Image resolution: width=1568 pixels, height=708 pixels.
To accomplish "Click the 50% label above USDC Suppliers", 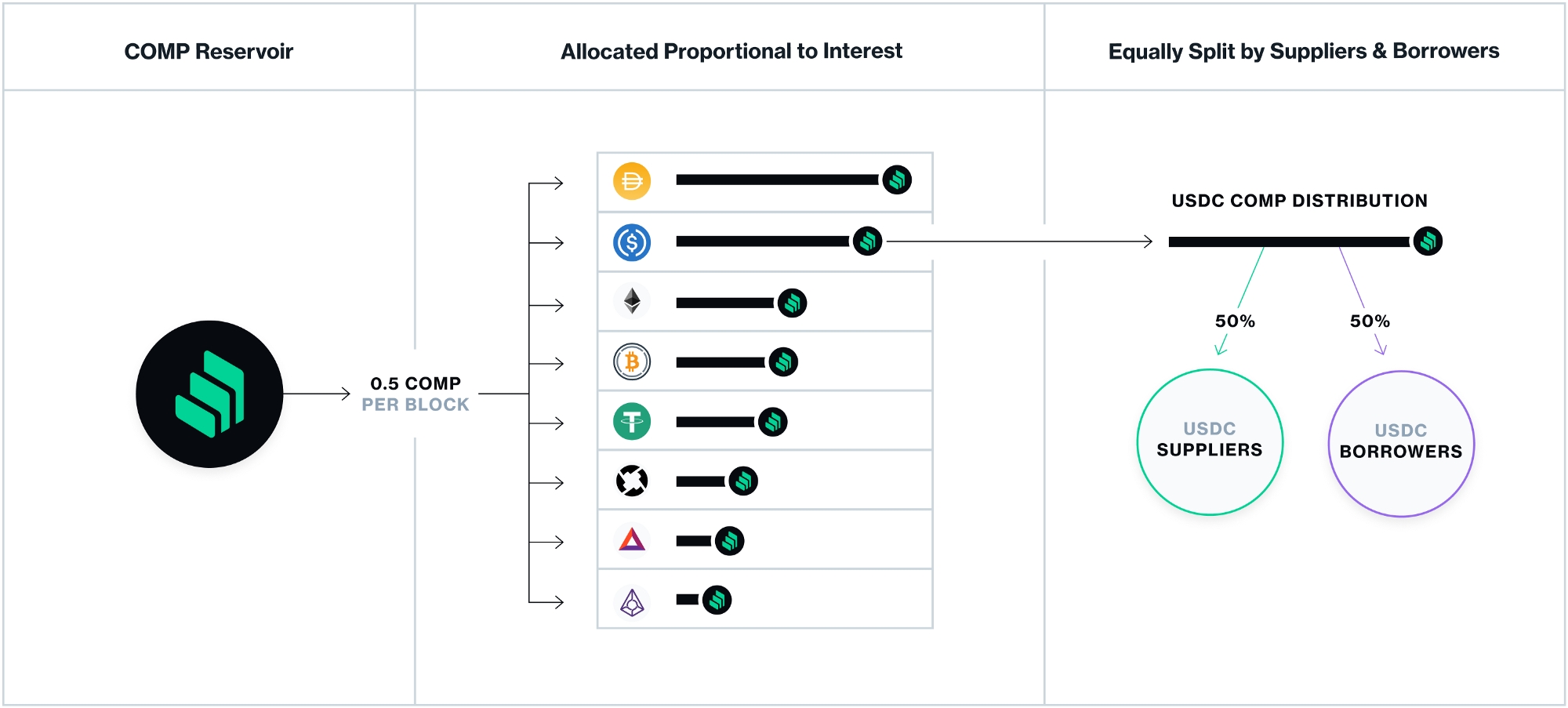I will [x=1235, y=321].
